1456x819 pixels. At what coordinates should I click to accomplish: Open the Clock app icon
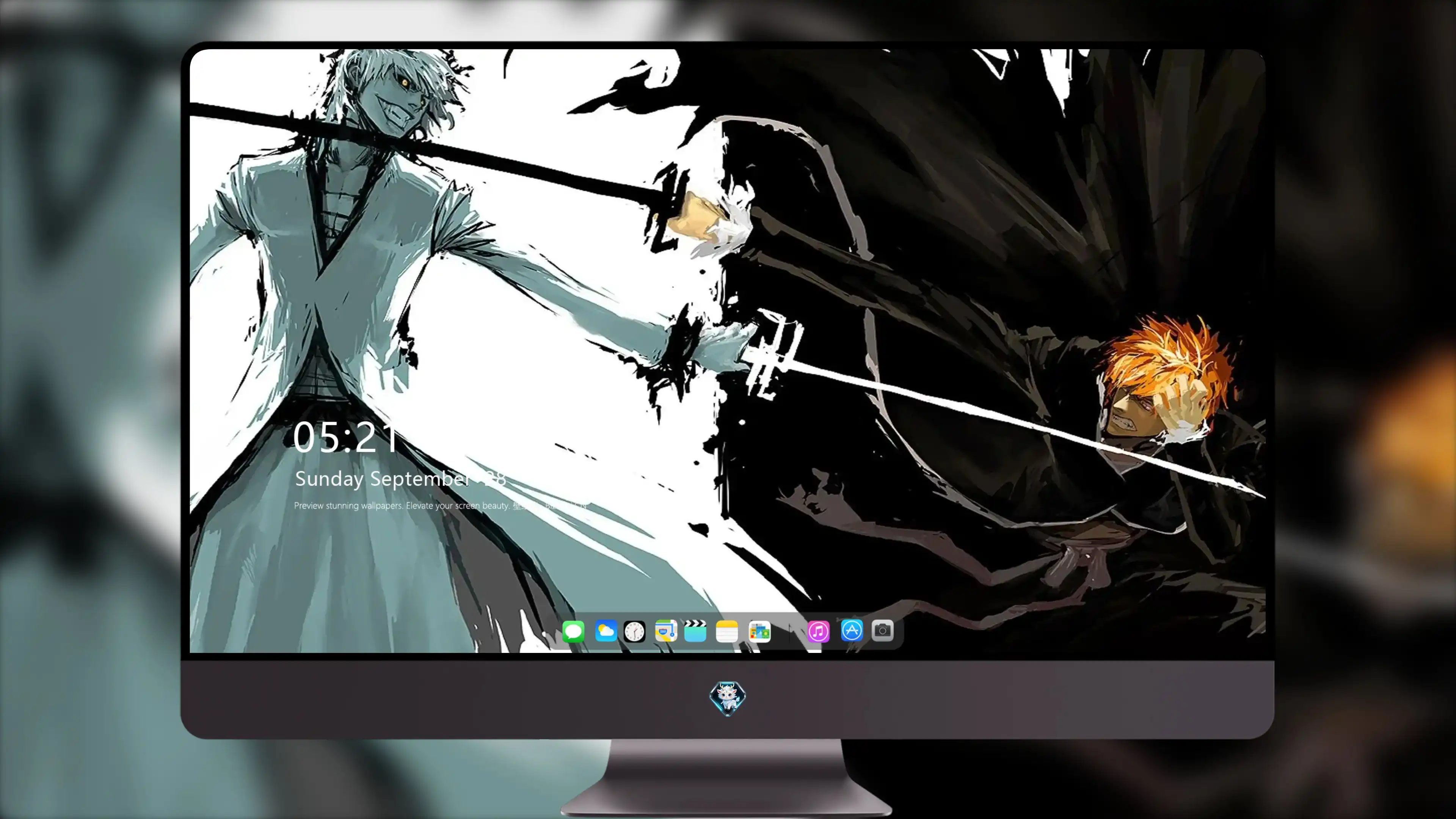tap(634, 631)
